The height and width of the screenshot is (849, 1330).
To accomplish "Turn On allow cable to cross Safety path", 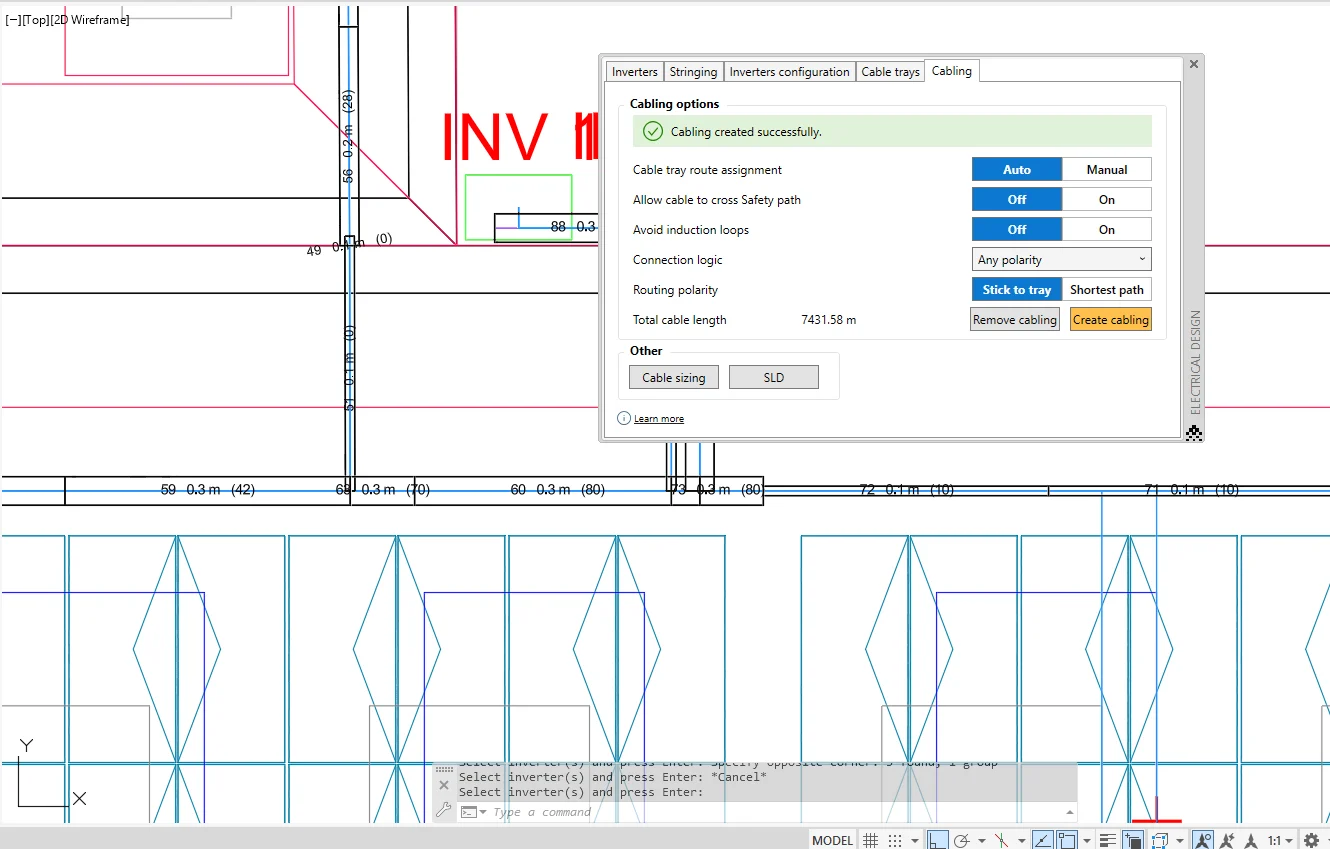I will coord(1107,200).
